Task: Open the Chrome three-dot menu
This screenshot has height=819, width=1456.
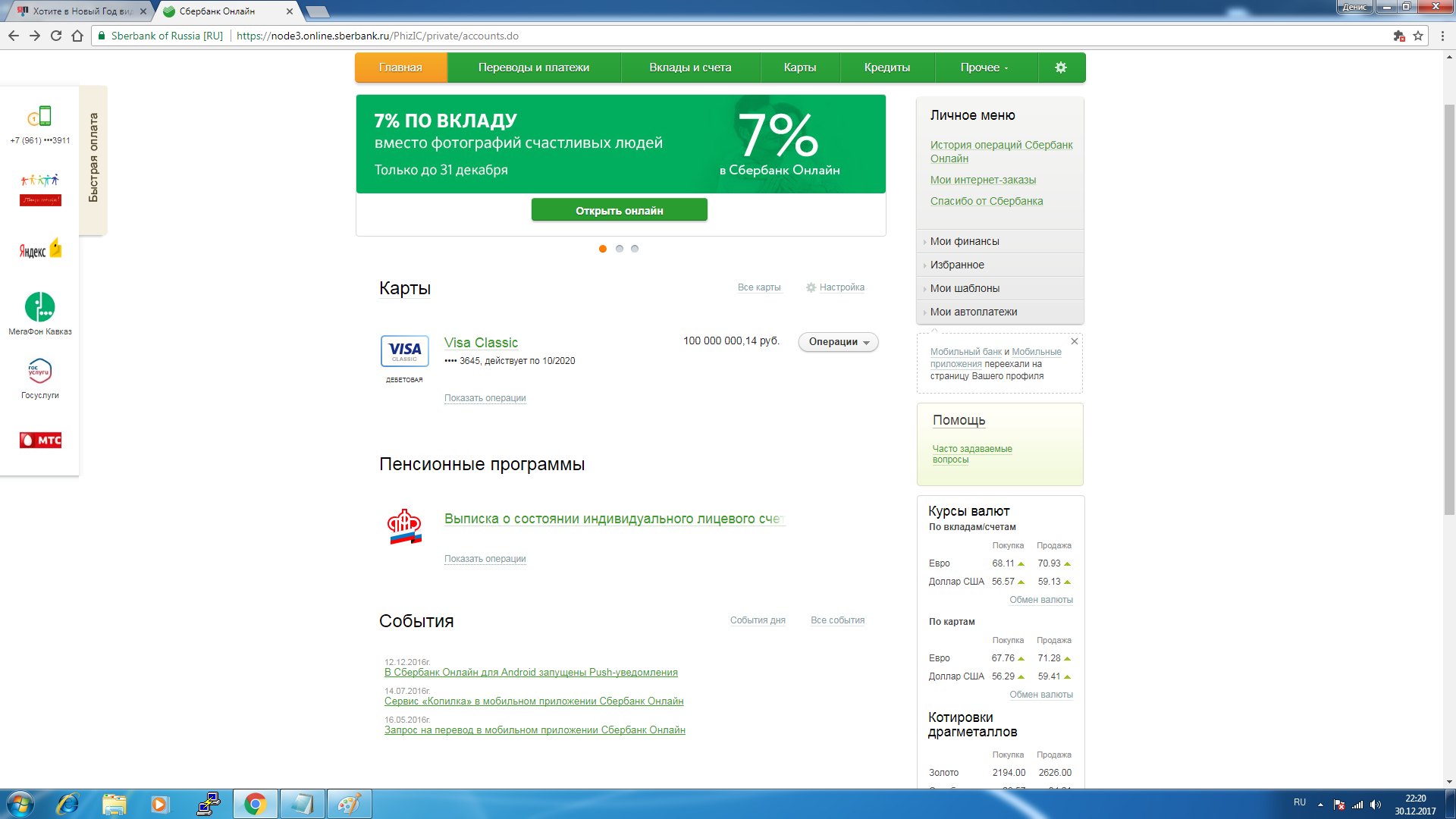Action: tap(1442, 36)
